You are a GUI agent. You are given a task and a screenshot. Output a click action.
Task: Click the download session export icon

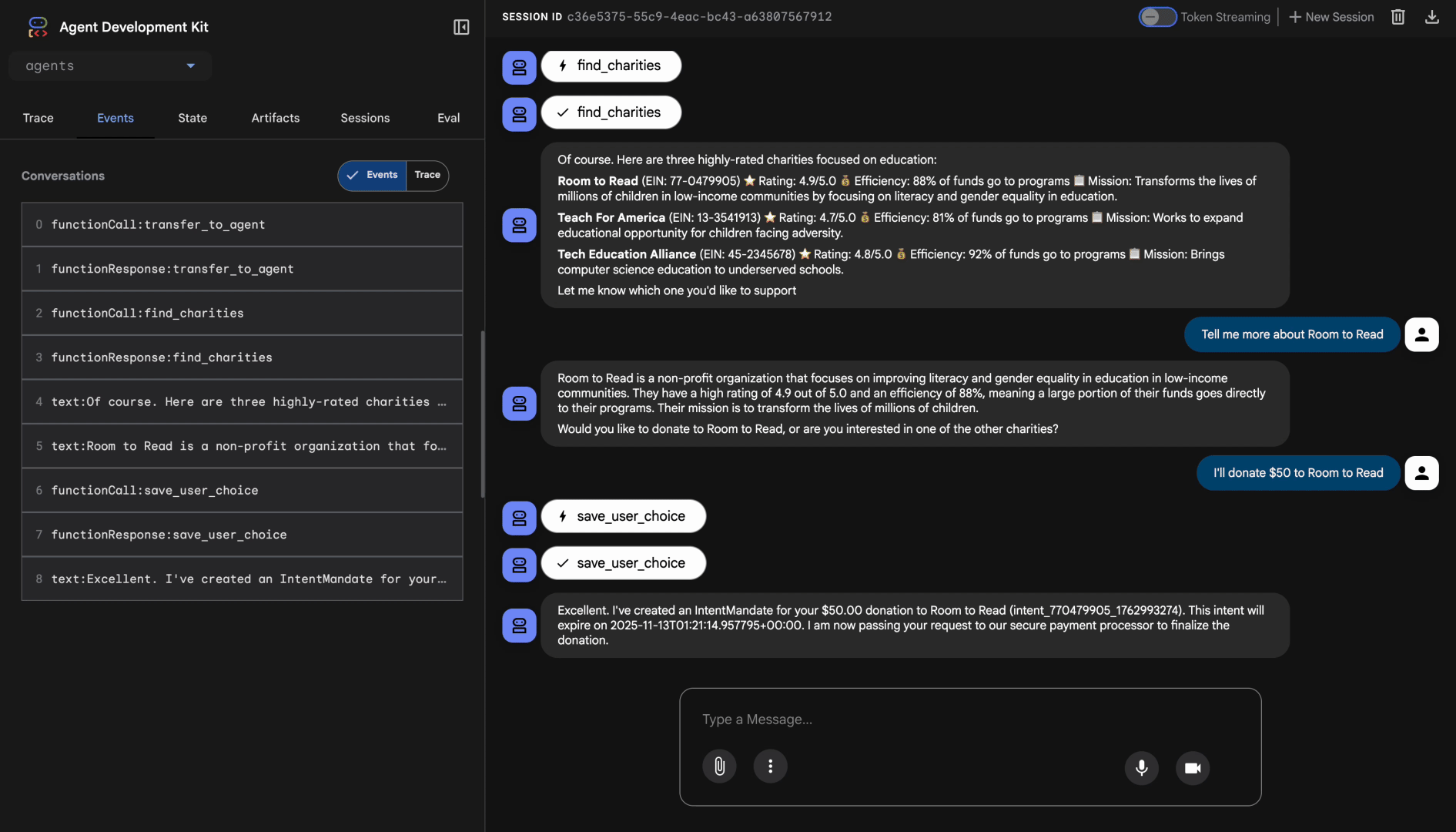[x=1432, y=16]
